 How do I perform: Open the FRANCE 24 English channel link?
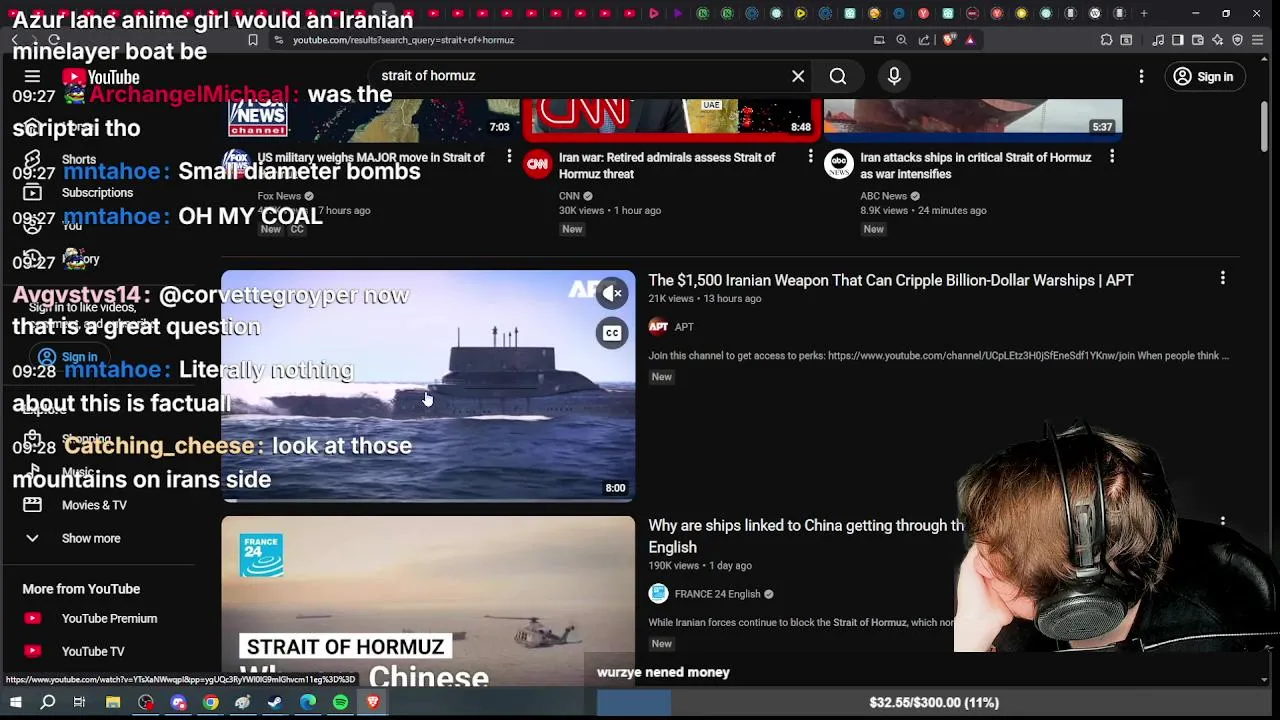tap(717, 594)
